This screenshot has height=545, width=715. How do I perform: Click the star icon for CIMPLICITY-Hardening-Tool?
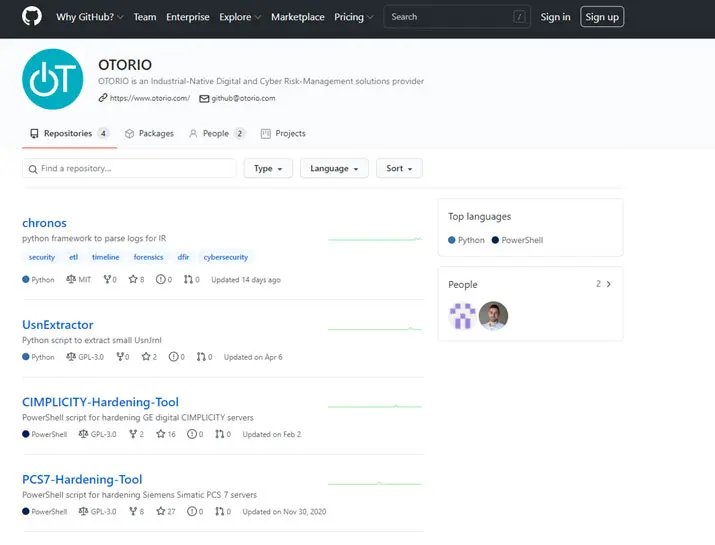click(x=161, y=434)
